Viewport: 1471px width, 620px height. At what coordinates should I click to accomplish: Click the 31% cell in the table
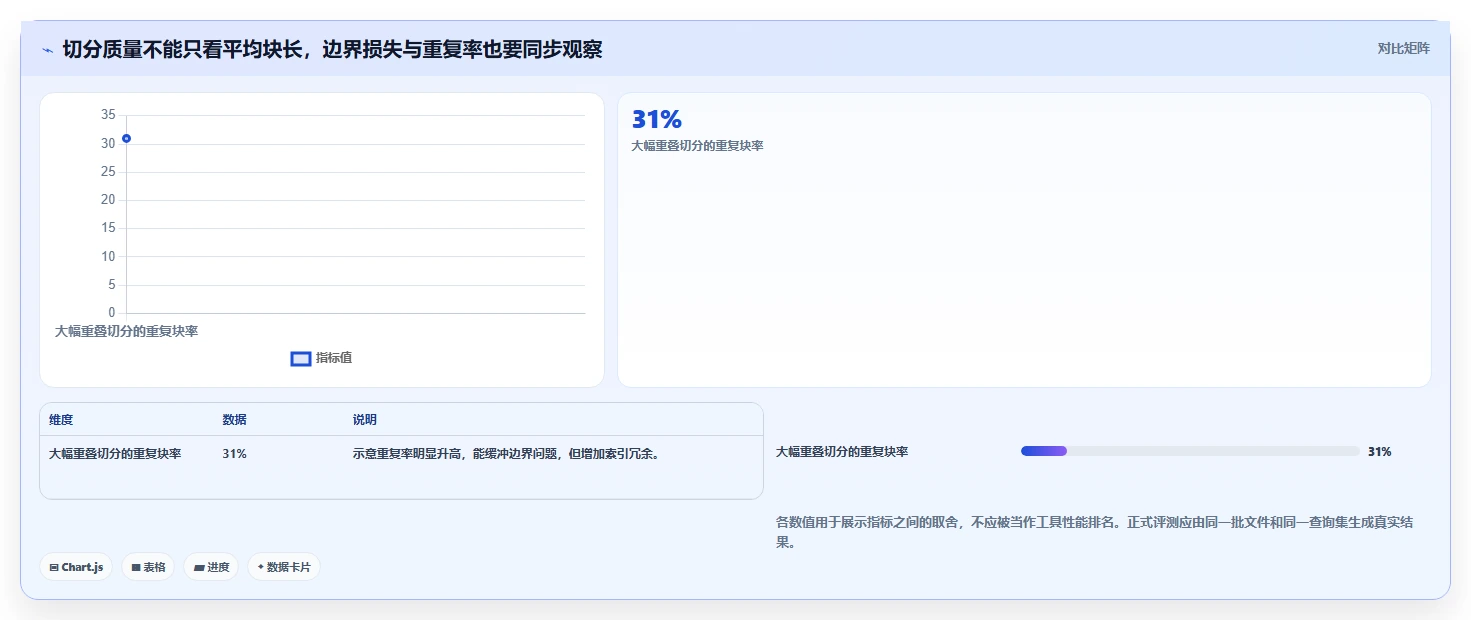point(234,454)
